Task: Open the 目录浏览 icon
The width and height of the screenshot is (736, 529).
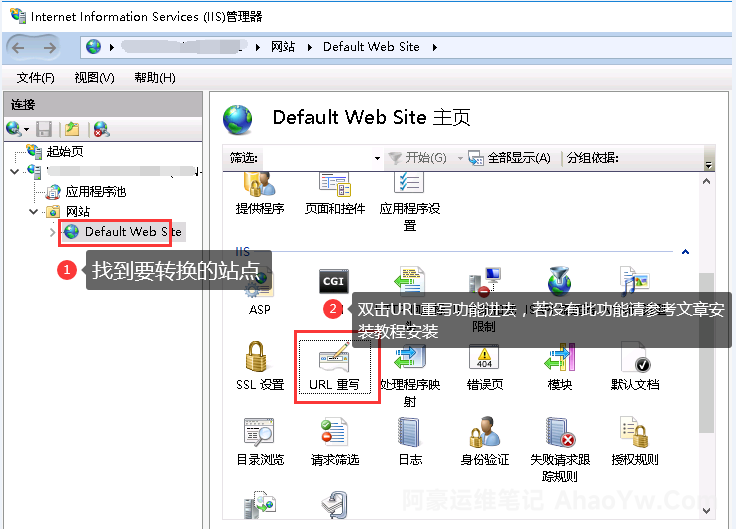Action: click(x=260, y=435)
